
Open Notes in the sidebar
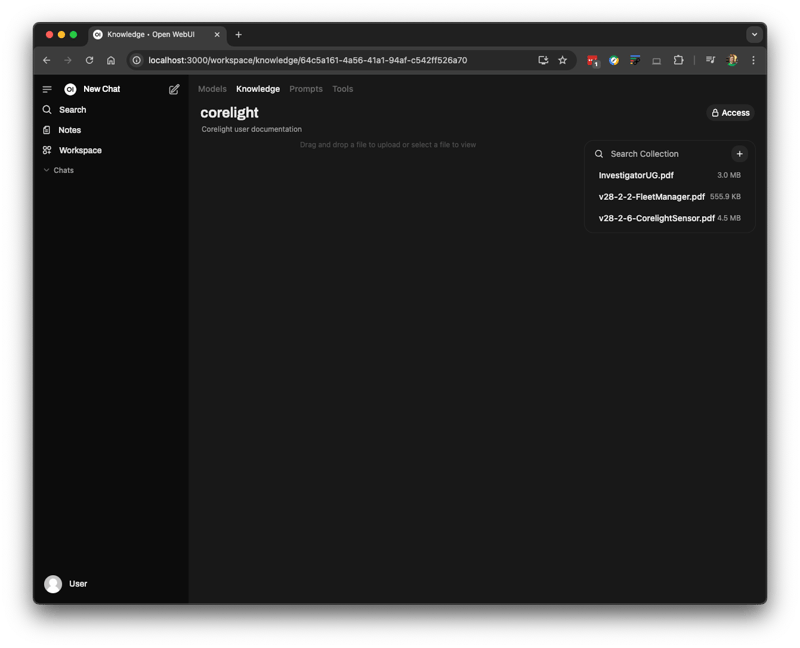69,130
